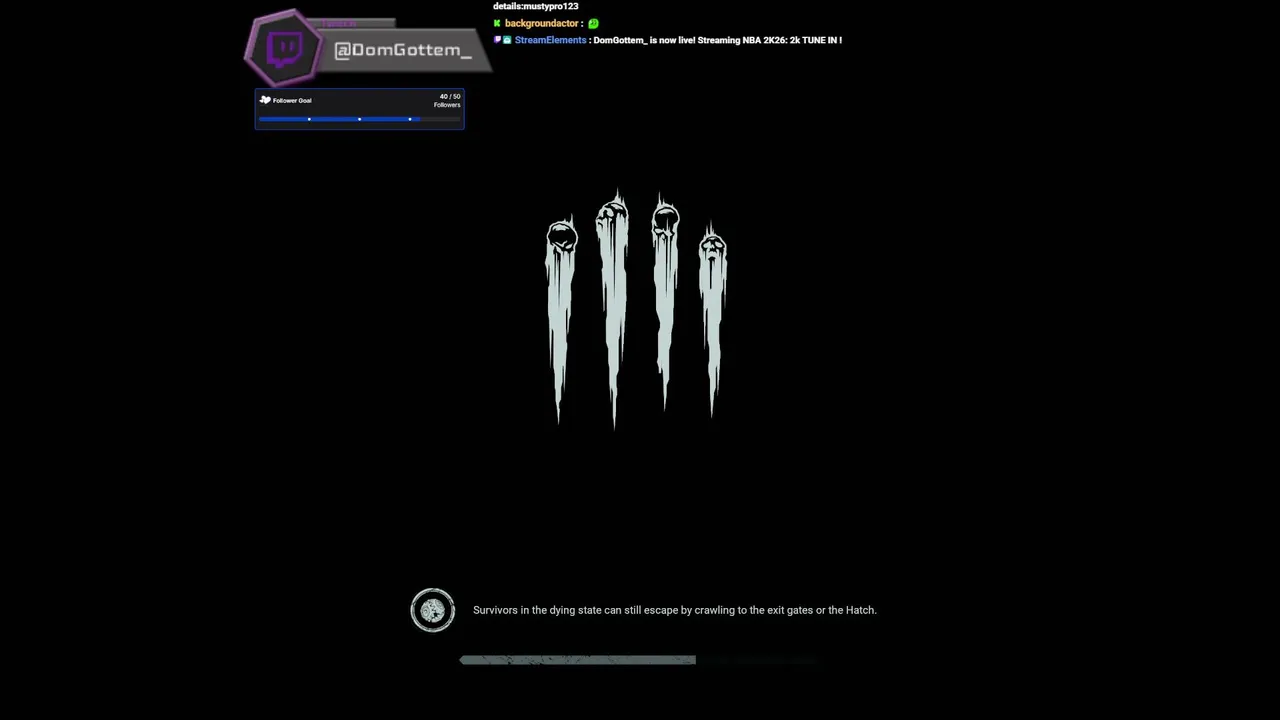Viewport: 1280px width, 720px height.
Task: Click the backgroundactor chat username
Action: click(x=542, y=23)
